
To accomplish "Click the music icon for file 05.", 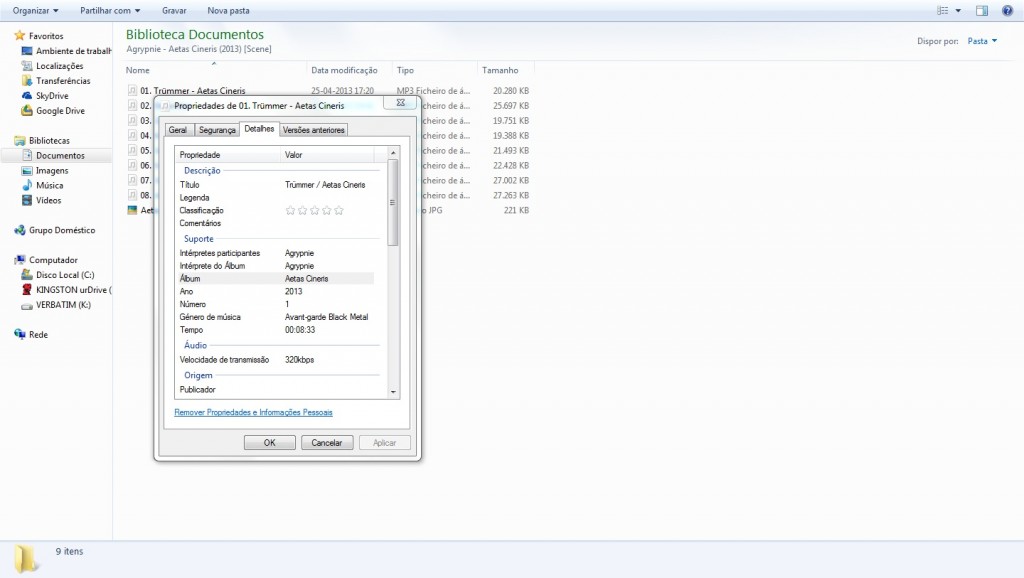I will [133, 150].
